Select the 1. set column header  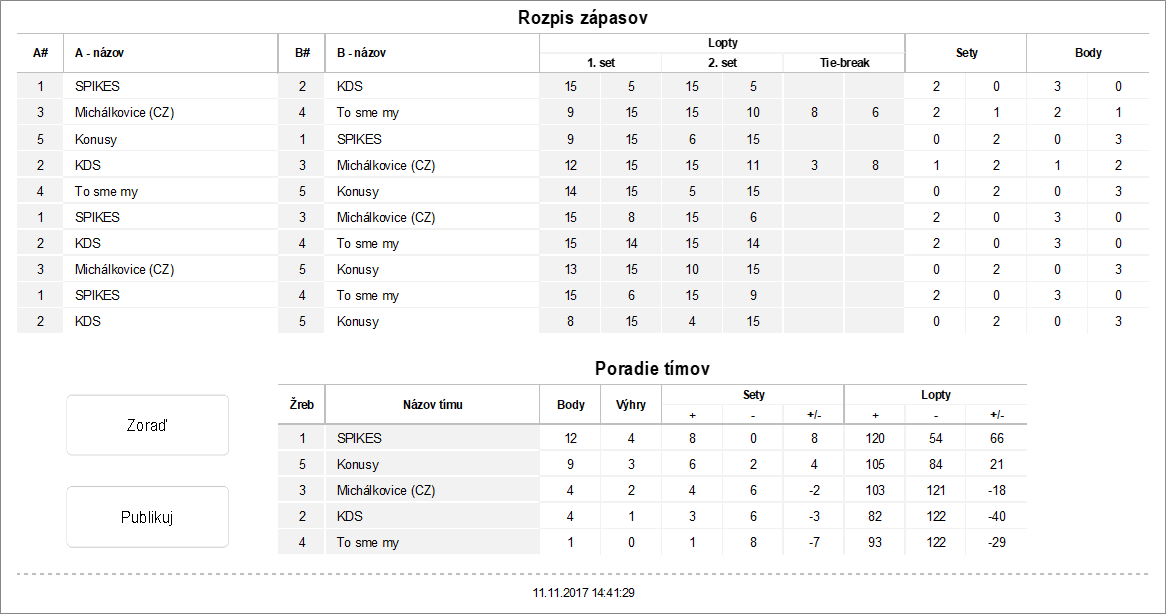600,62
